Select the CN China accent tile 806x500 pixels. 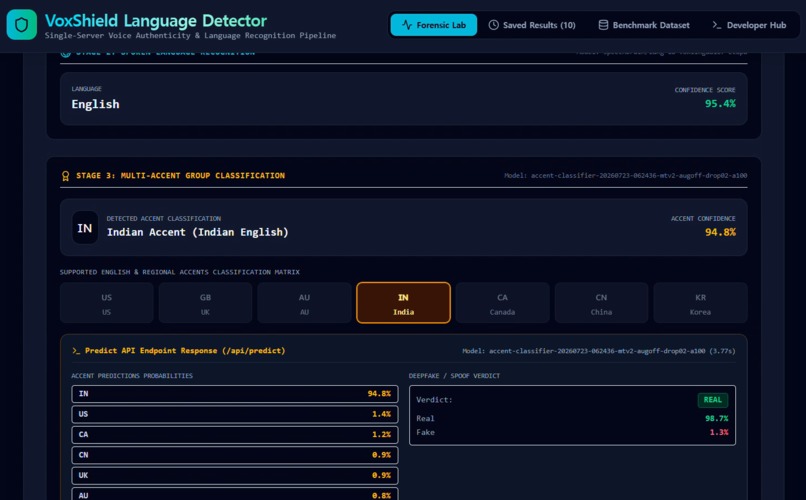[x=601, y=303]
